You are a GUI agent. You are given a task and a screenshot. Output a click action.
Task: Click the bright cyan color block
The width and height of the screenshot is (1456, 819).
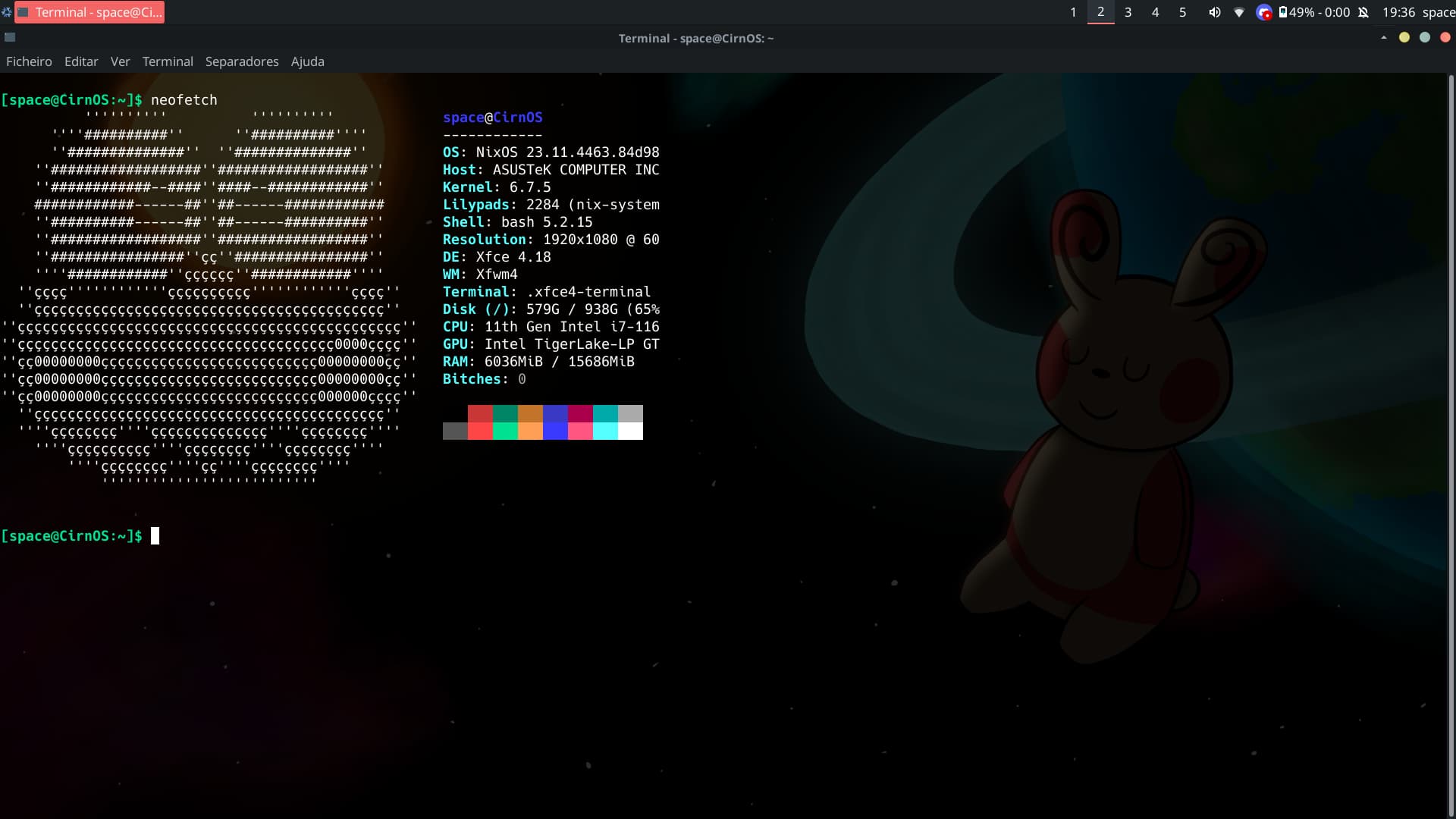click(605, 431)
